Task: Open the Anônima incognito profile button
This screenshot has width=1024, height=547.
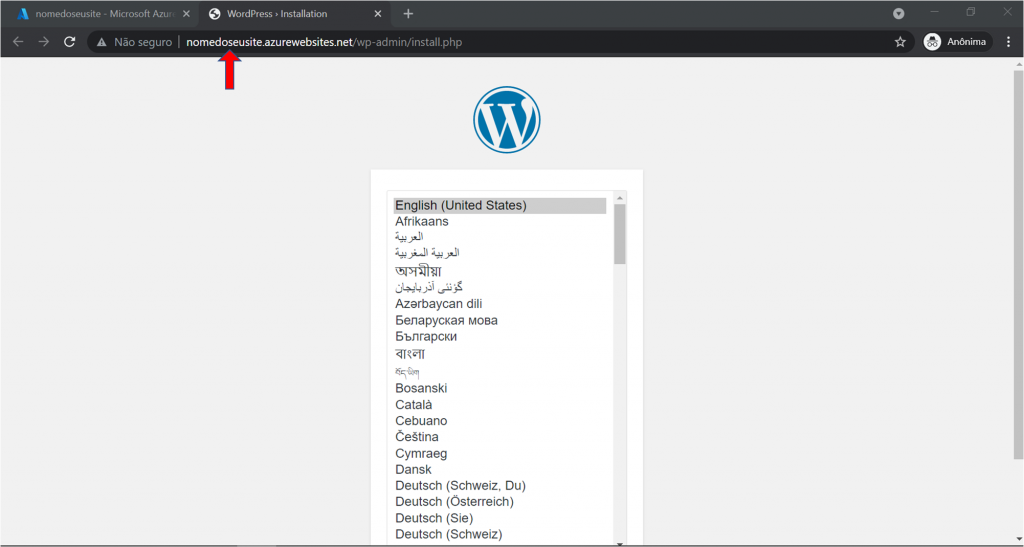Action: click(957, 42)
